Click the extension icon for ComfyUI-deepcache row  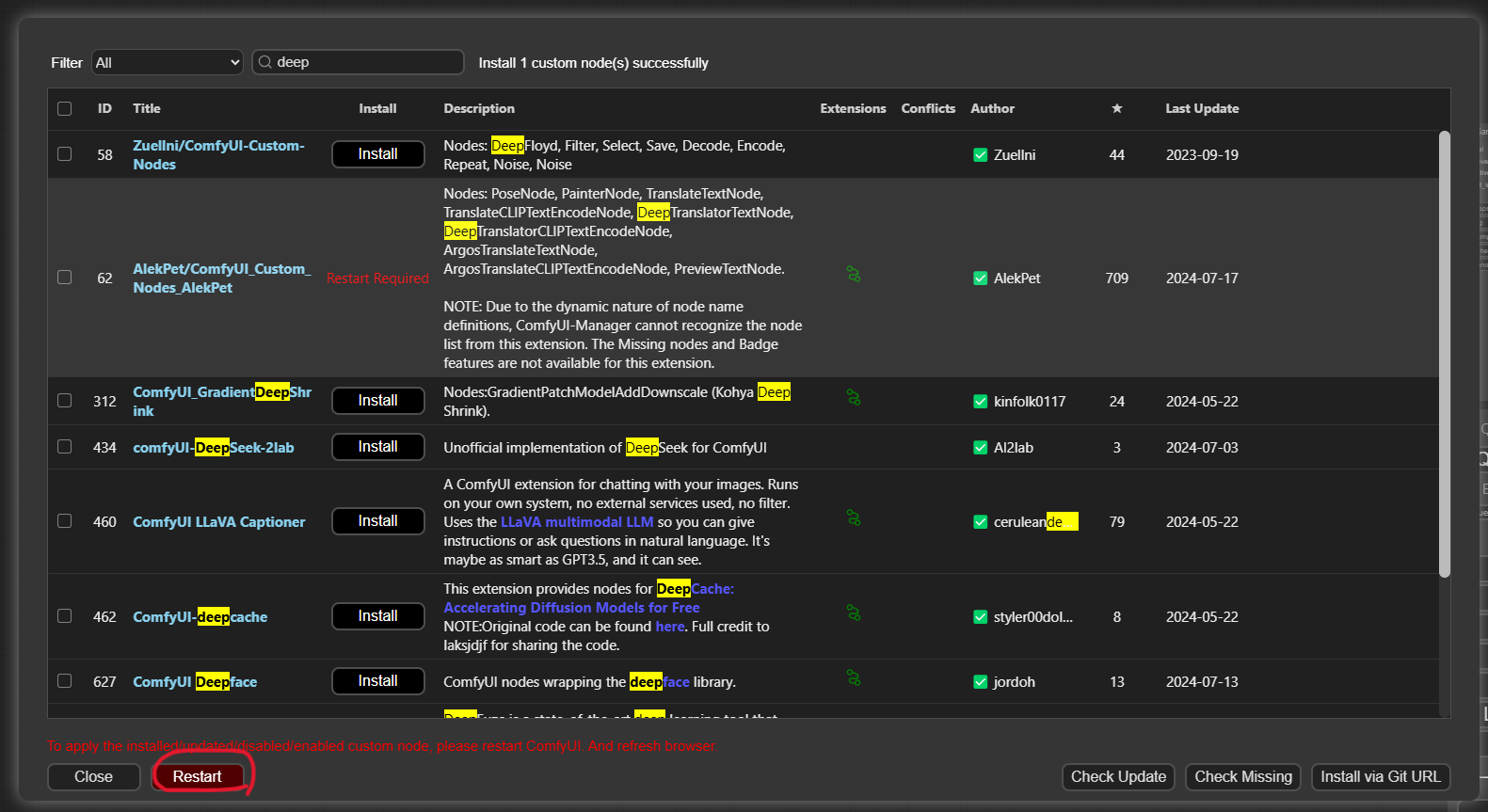(x=854, y=613)
